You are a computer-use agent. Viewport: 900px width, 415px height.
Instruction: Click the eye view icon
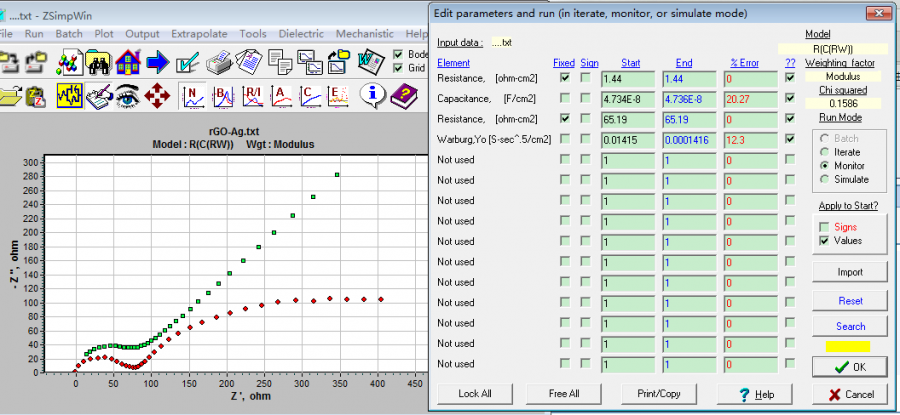pyautogui.click(x=127, y=97)
